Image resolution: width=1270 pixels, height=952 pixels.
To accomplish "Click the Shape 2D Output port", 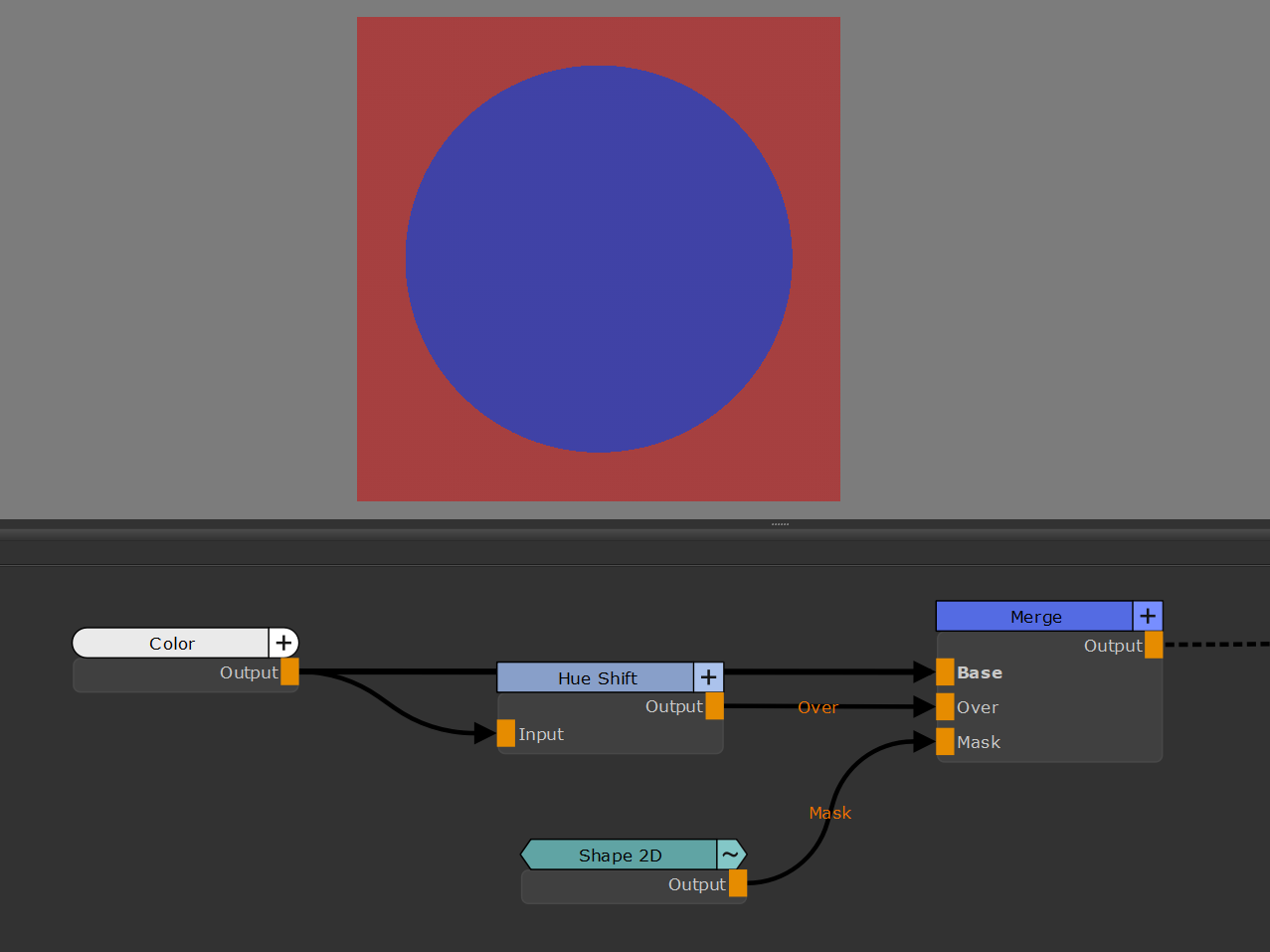I will [737, 883].
